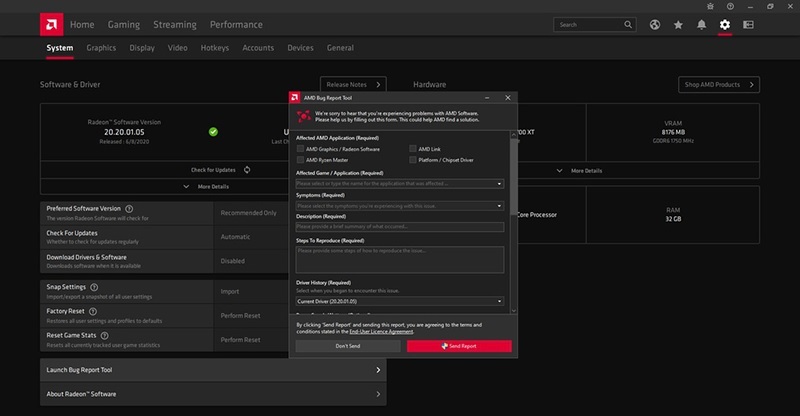Enable the AMD Link checkbox
Screen dimensions: 800x416
411,148
